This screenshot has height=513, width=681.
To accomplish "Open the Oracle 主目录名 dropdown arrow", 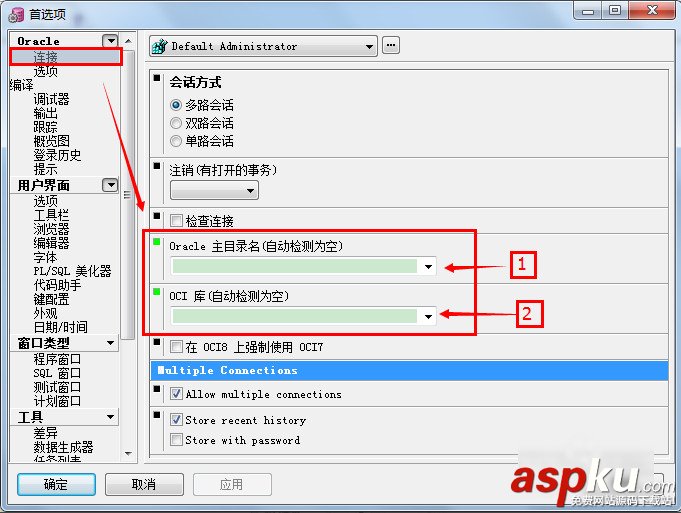I will (428, 267).
